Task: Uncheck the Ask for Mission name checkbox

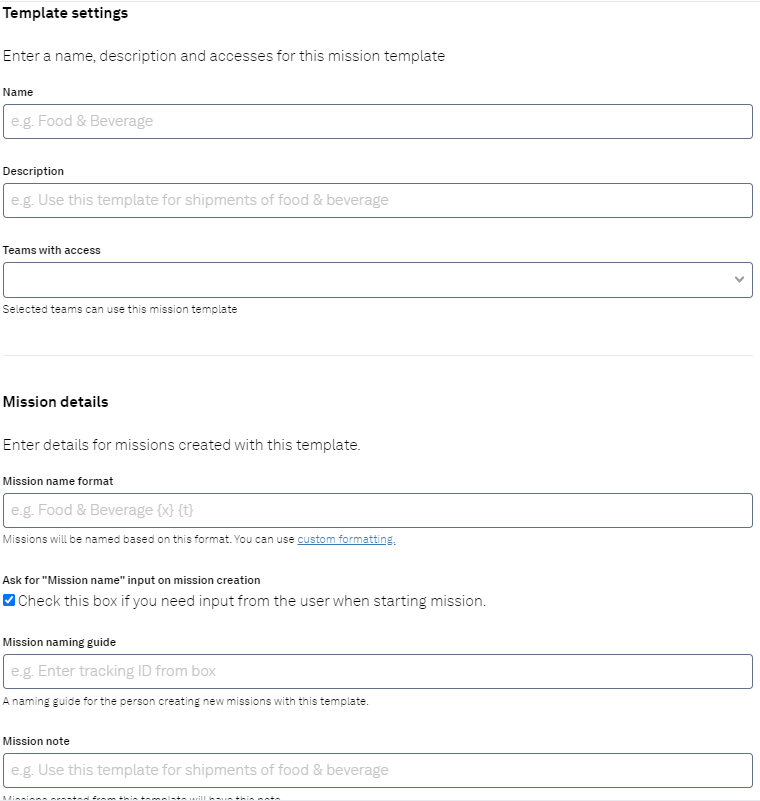Action: point(9,600)
